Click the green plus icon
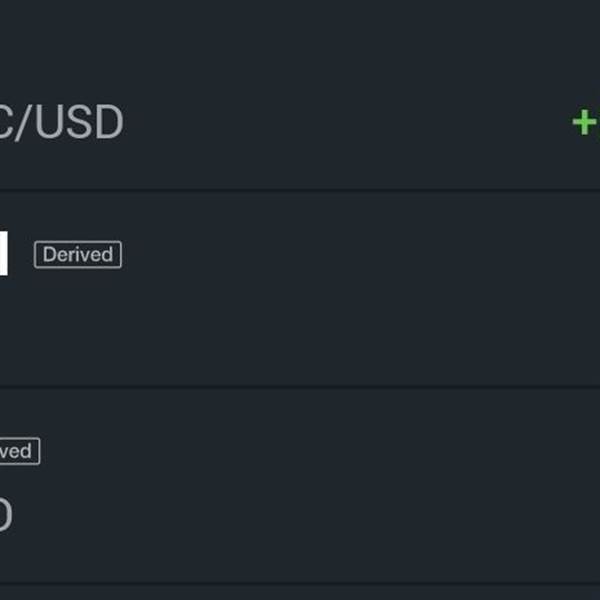 point(585,122)
